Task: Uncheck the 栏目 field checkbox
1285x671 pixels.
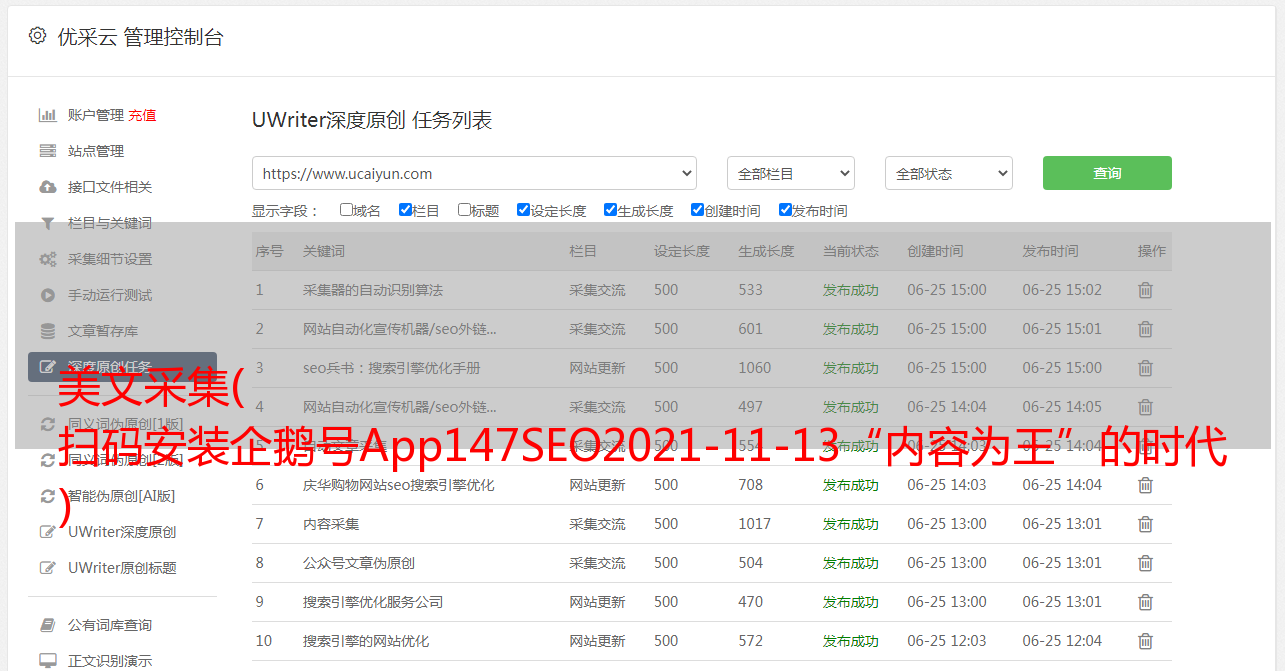Action: [405, 210]
